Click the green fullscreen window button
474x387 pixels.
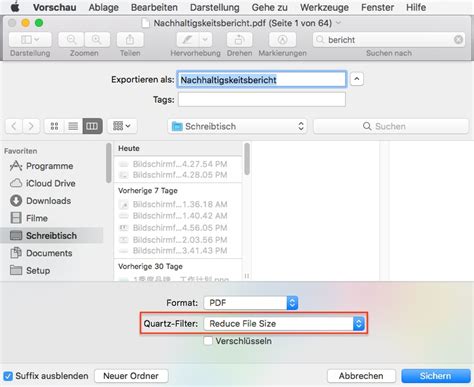[39, 23]
